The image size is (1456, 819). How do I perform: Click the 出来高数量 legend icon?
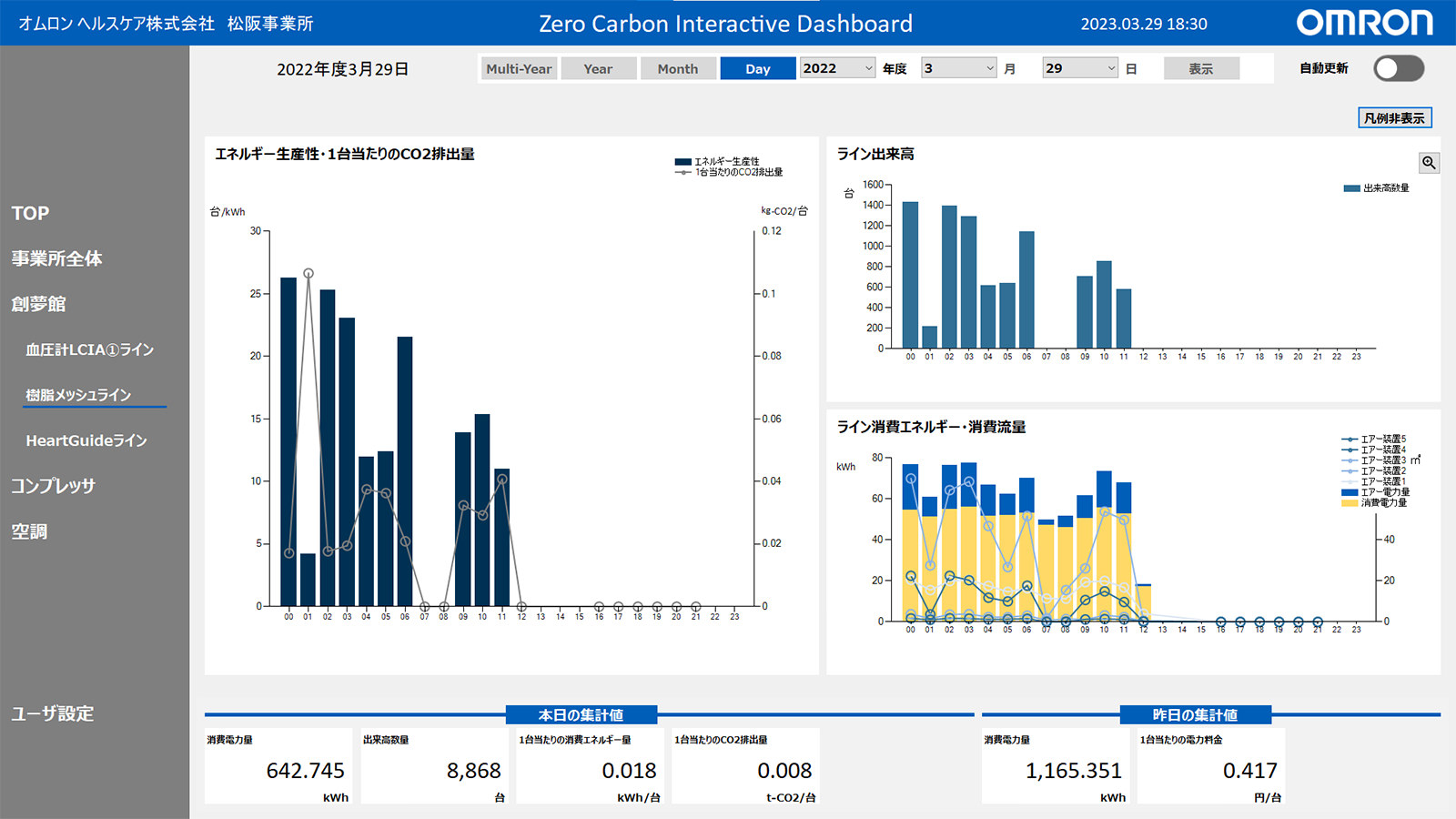pyautogui.click(x=1351, y=188)
